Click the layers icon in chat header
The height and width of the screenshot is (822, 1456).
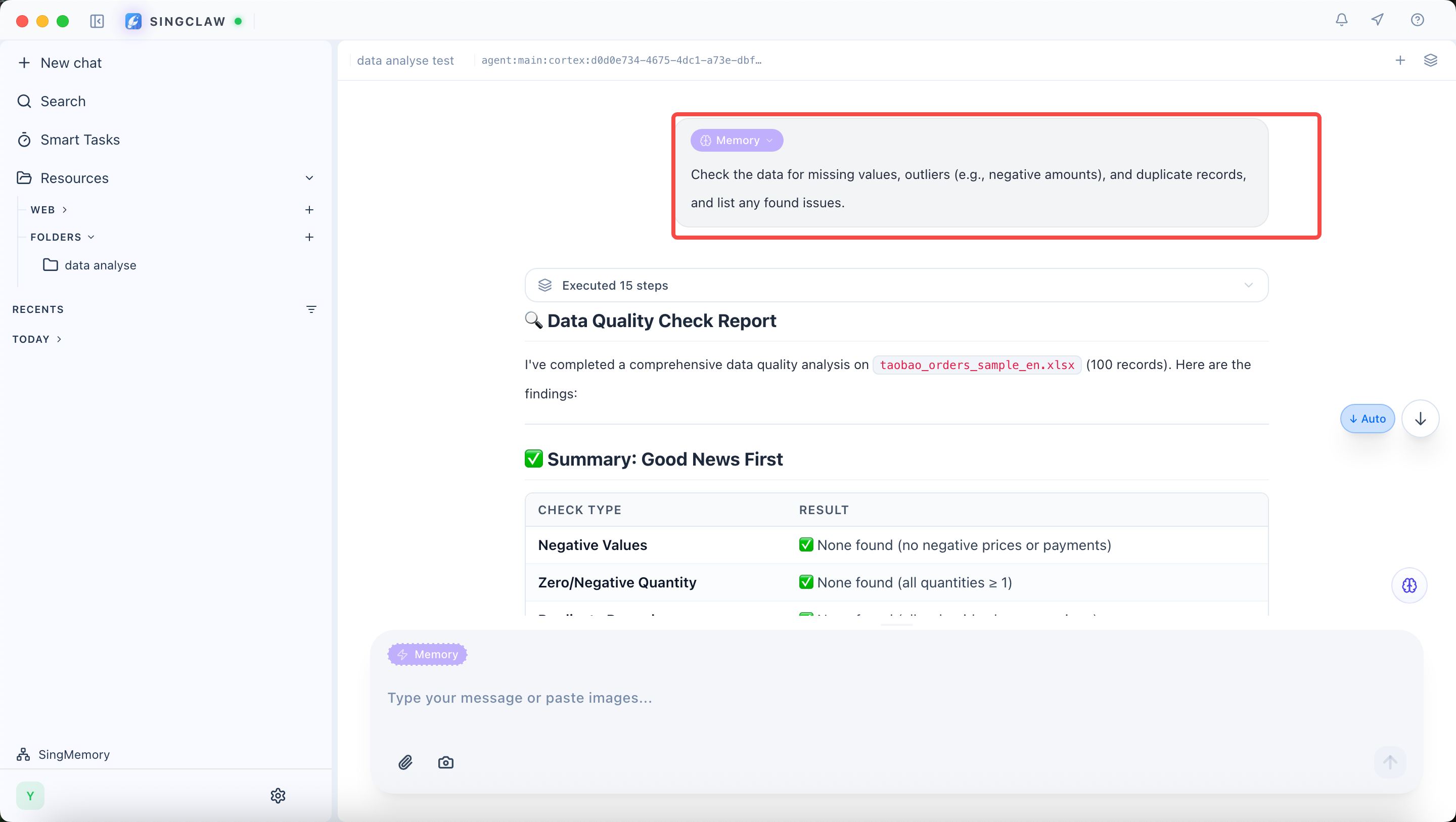click(1430, 60)
